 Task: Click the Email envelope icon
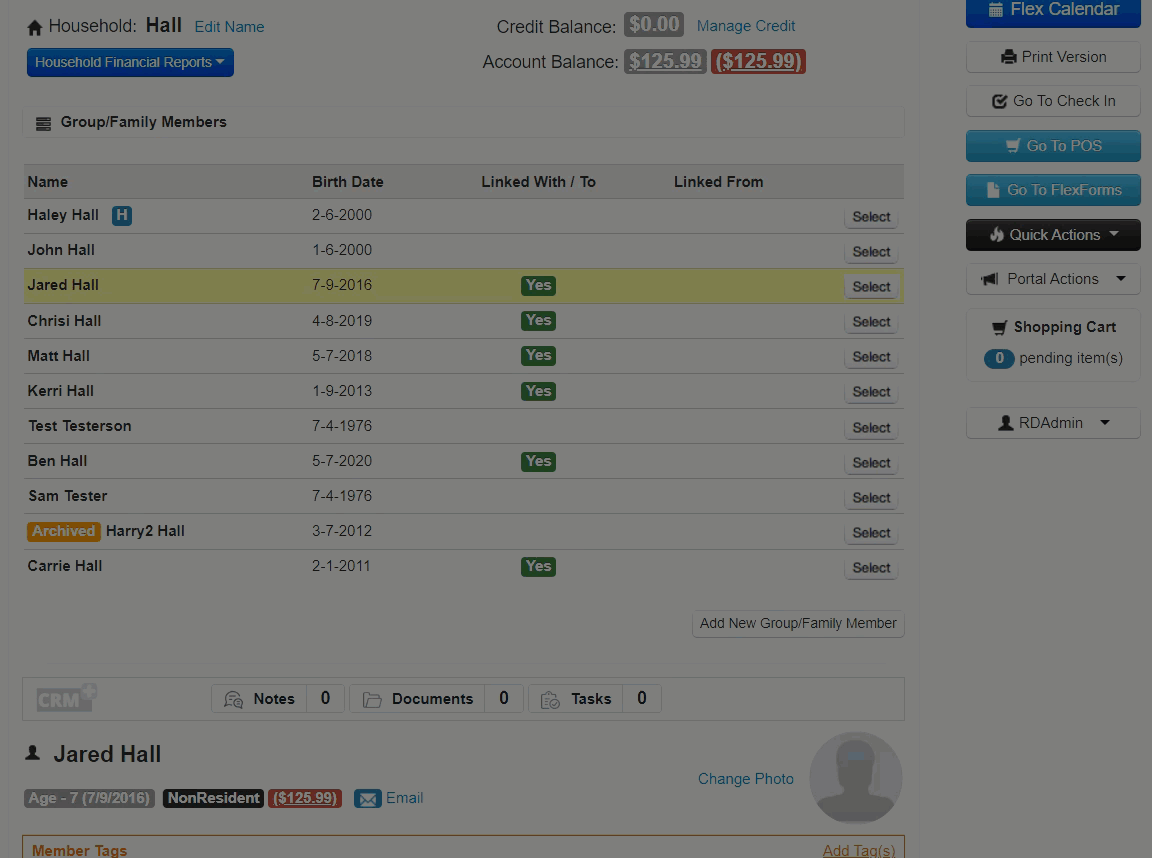coord(367,798)
